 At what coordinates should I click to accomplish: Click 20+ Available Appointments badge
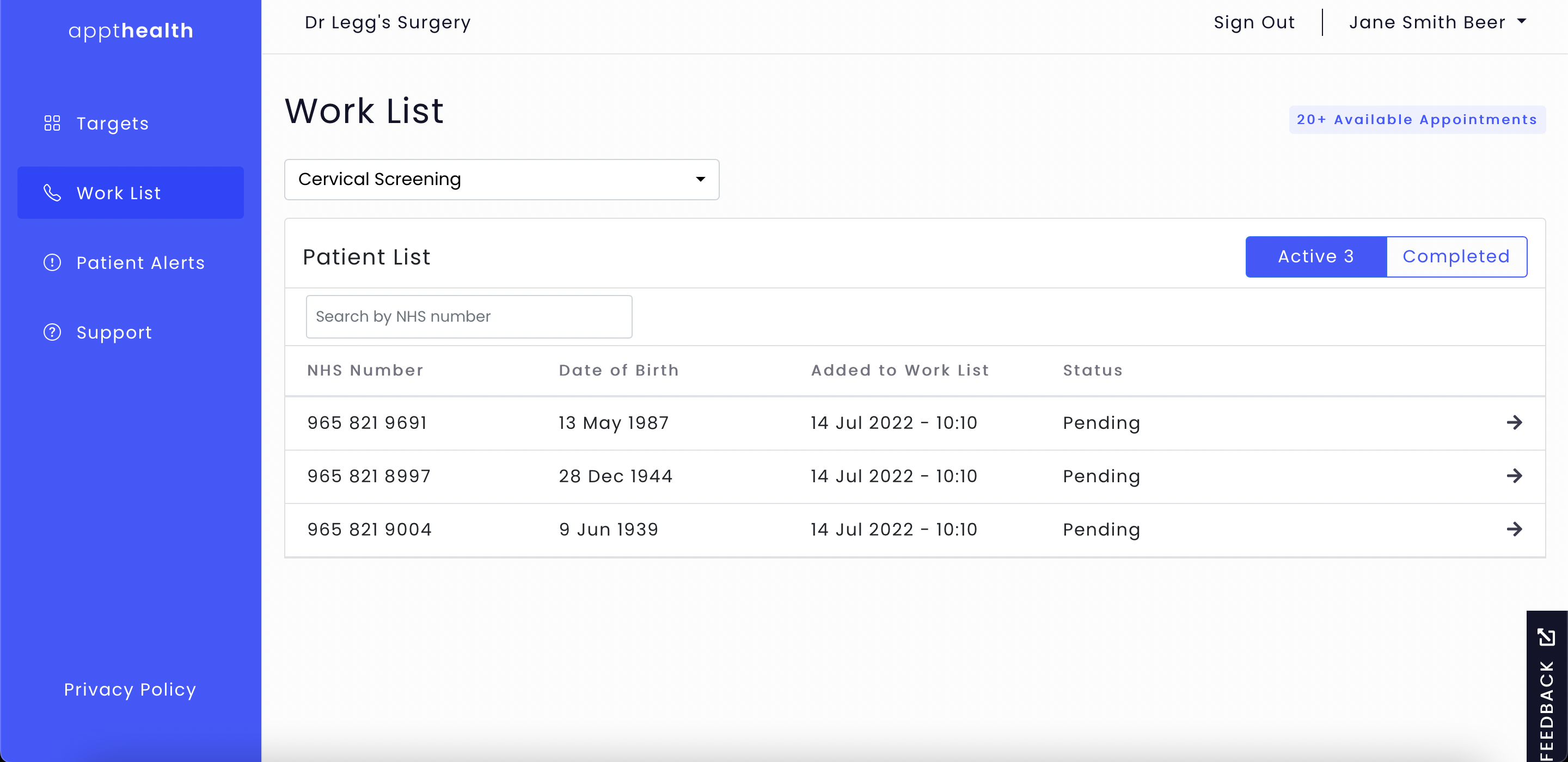tap(1417, 119)
